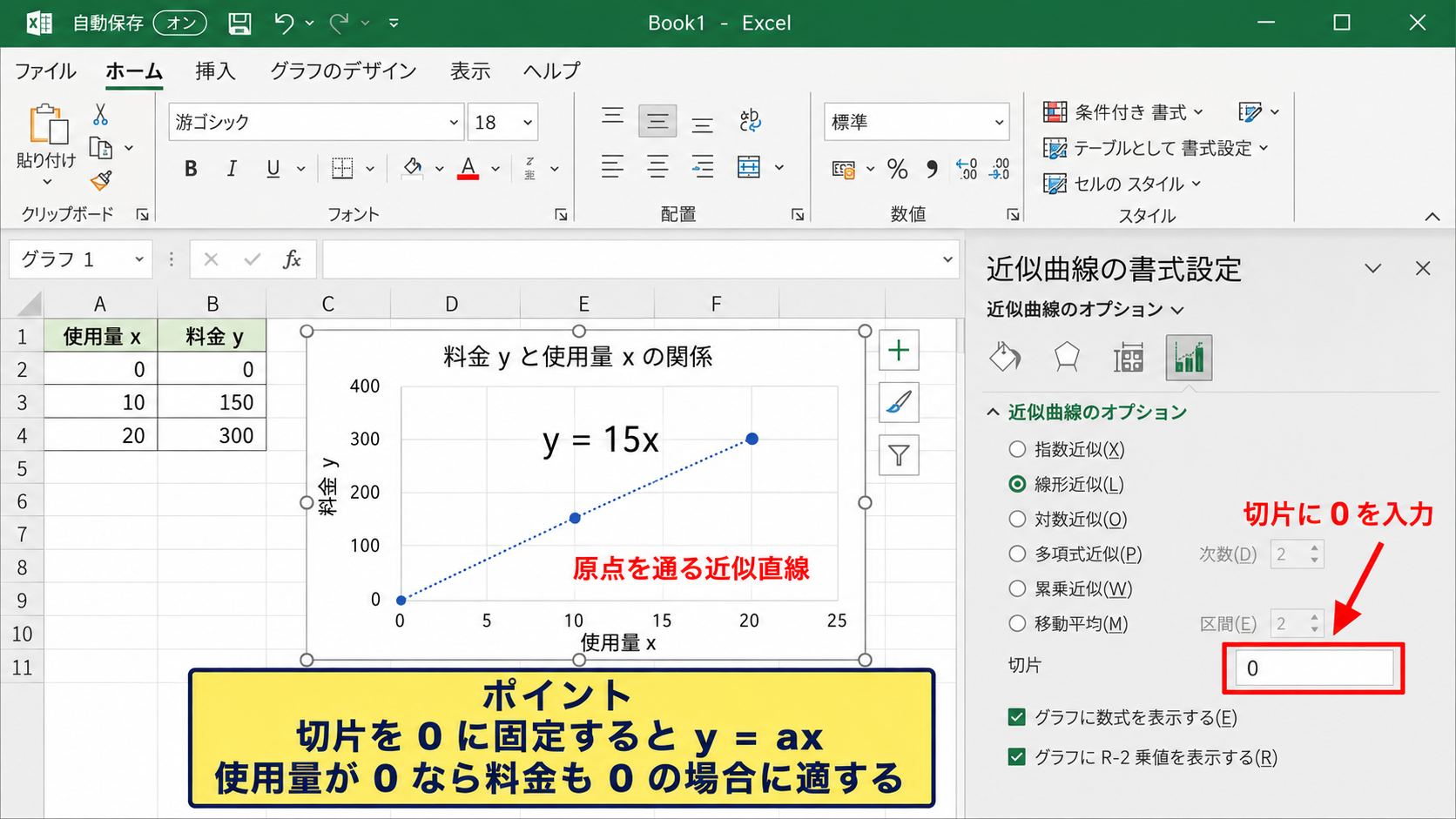Open the ファイル tab
The height and width of the screenshot is (819, 1456).
point(45,71)
